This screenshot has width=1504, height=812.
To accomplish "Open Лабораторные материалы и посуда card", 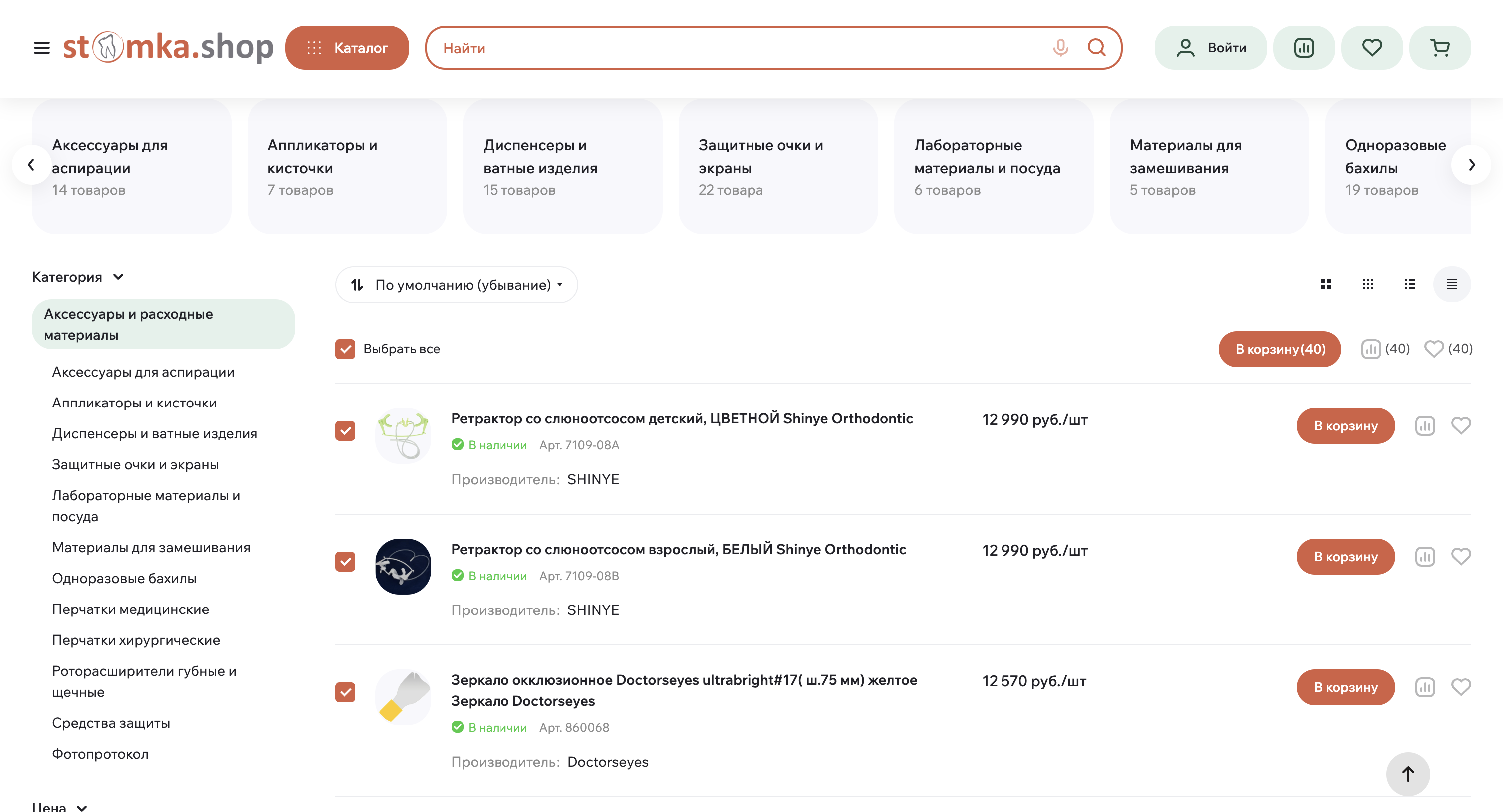I will pyautogui.click(x=993, y=167).
